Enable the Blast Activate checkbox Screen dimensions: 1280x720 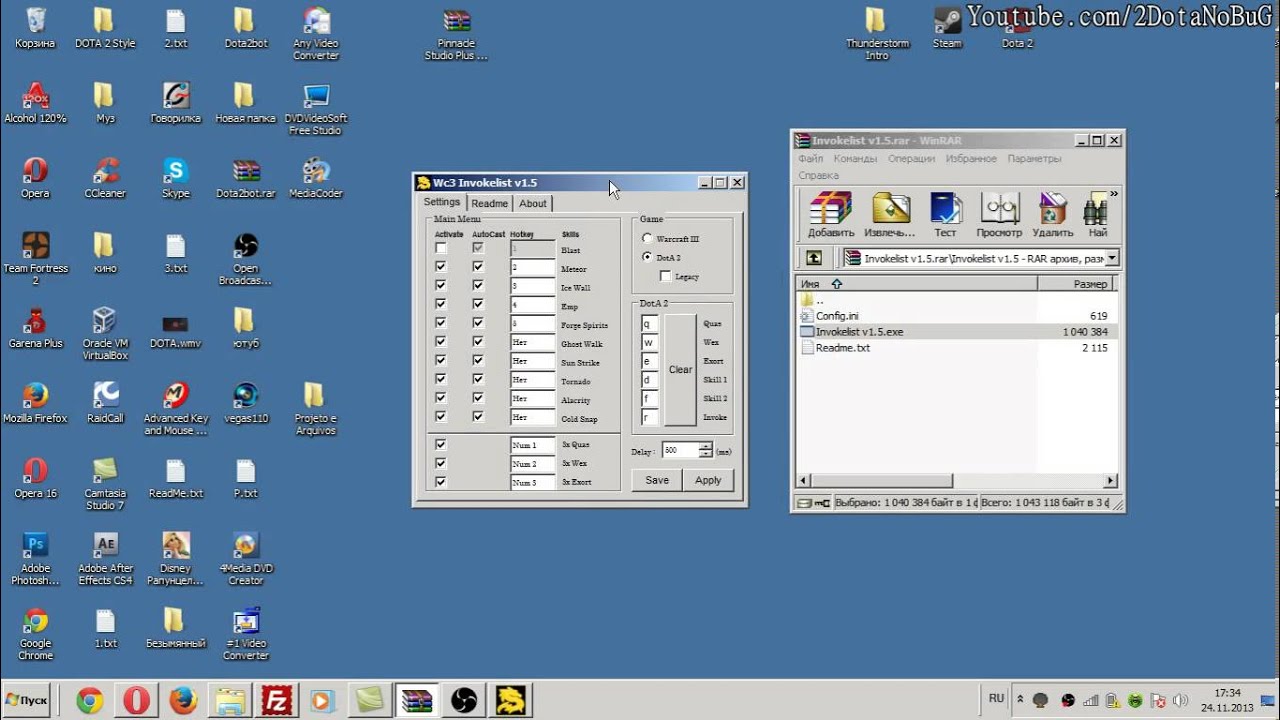point(441,248)
